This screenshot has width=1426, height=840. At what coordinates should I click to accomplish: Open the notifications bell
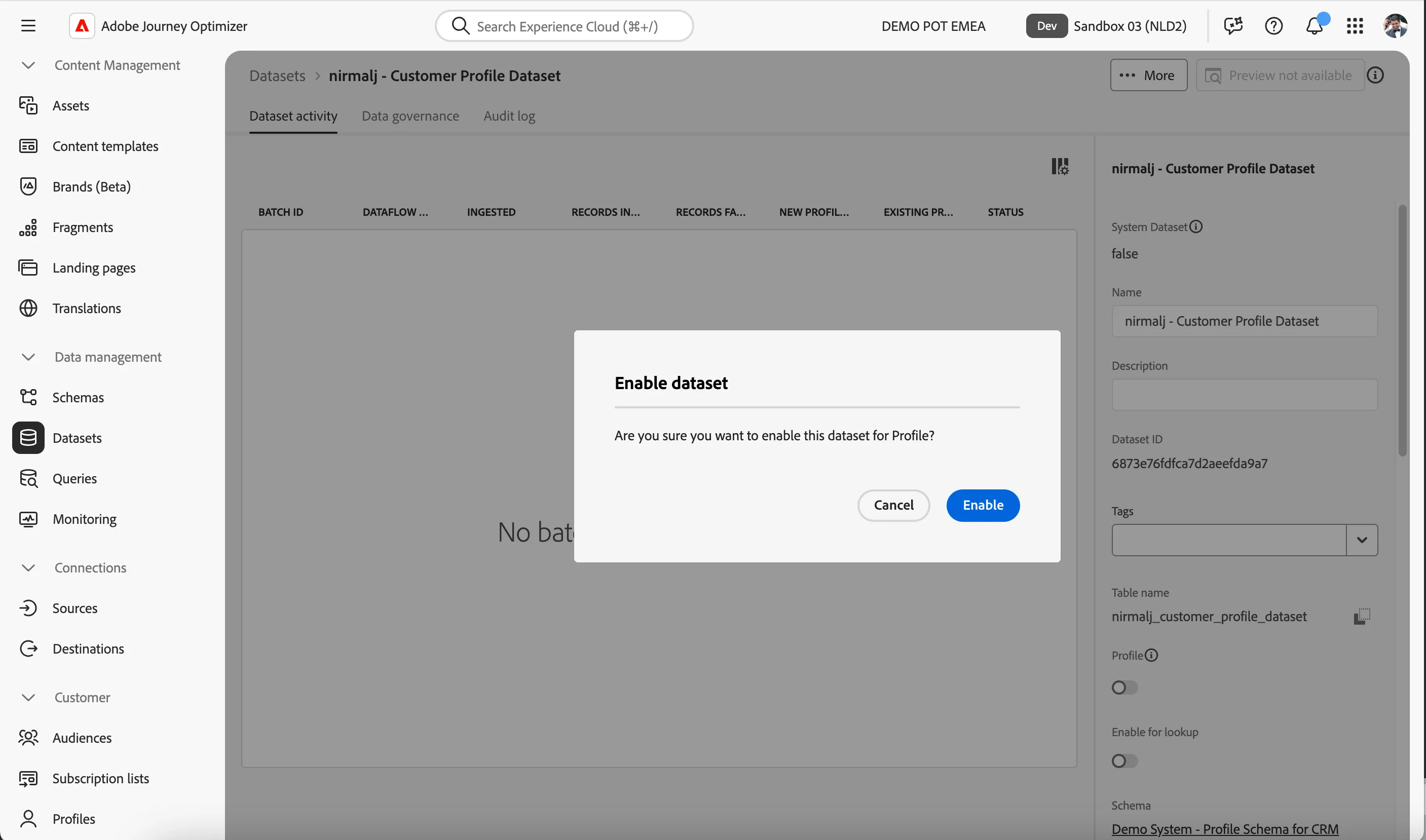coord(1315,26)
